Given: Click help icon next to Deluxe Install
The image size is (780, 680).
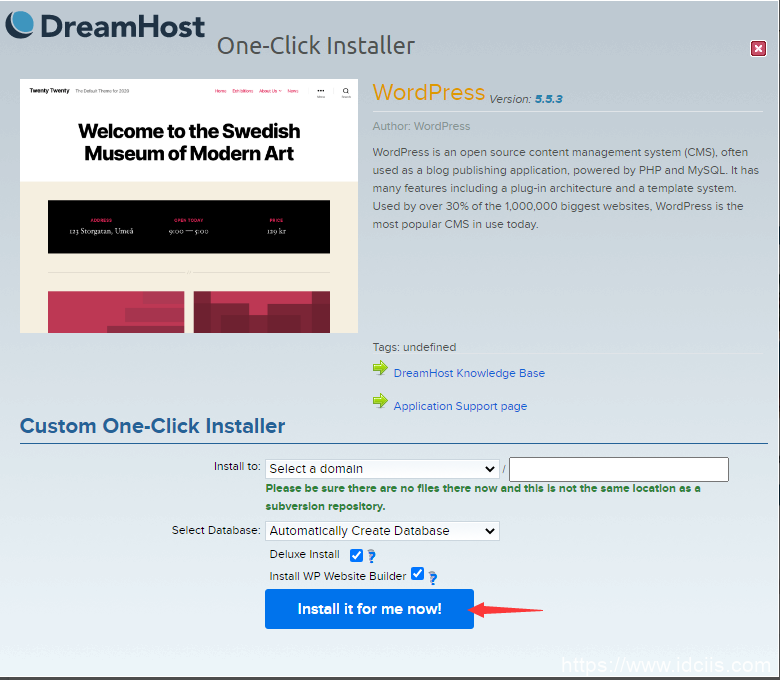Looking at the screenshot, I should [x=371, y=556].
